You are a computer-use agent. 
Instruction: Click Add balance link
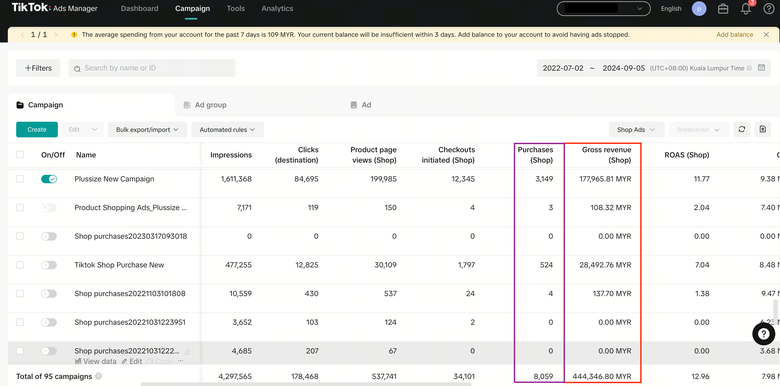pyautogui.click(x=735, y=35)
